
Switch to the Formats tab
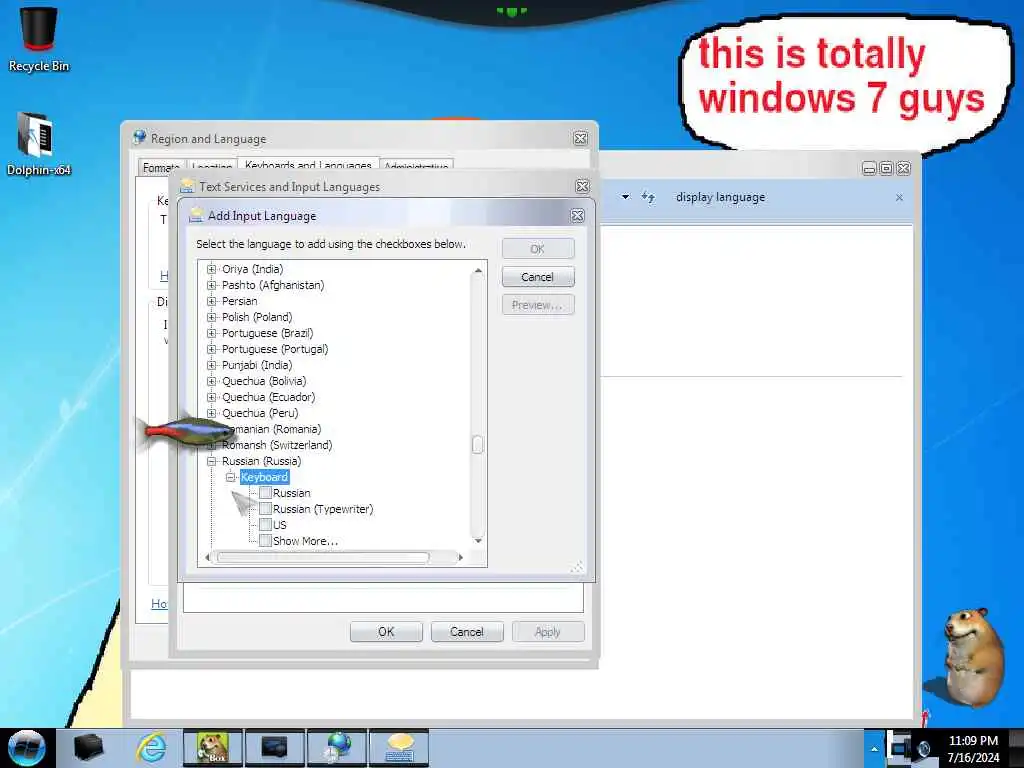tap(161, 167)
